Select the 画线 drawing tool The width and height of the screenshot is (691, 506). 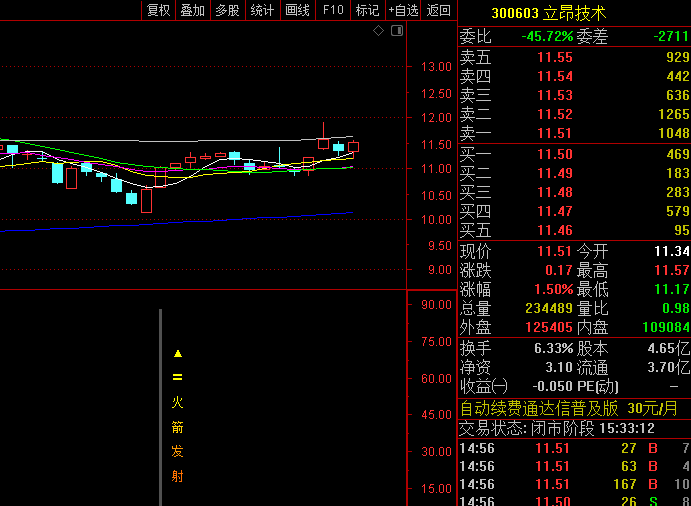click(297, 10)
